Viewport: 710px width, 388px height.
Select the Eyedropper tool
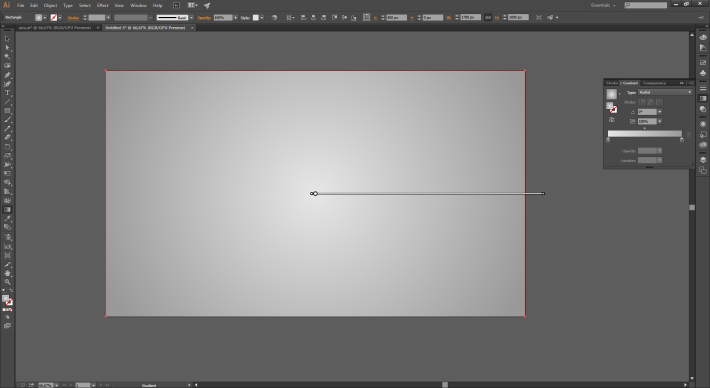(7, 219)
